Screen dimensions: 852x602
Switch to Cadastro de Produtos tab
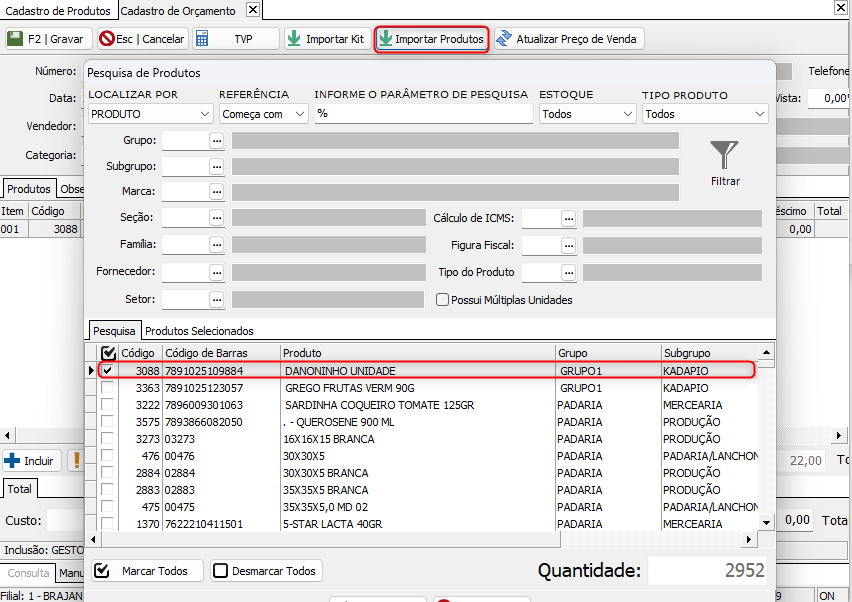(58, 10)
